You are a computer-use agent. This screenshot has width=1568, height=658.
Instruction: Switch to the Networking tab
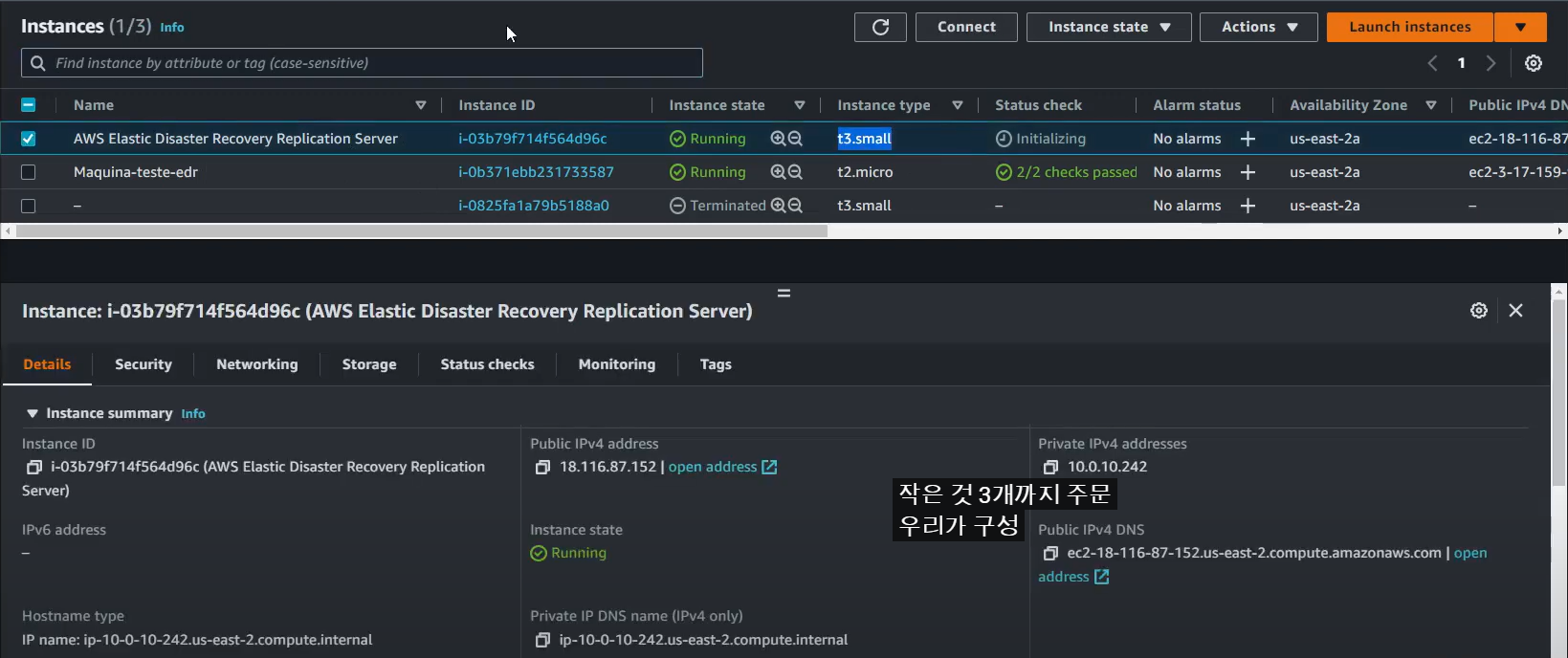257,364
